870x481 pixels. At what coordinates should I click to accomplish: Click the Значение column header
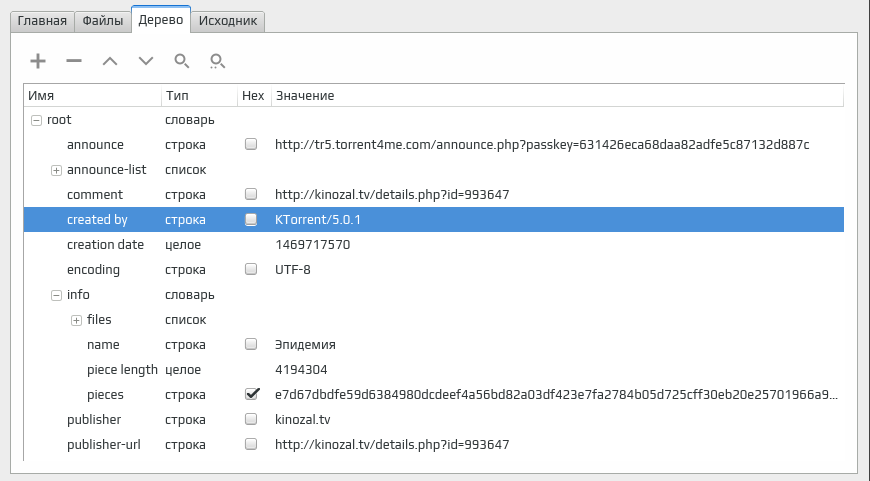(x=557, y=95)
